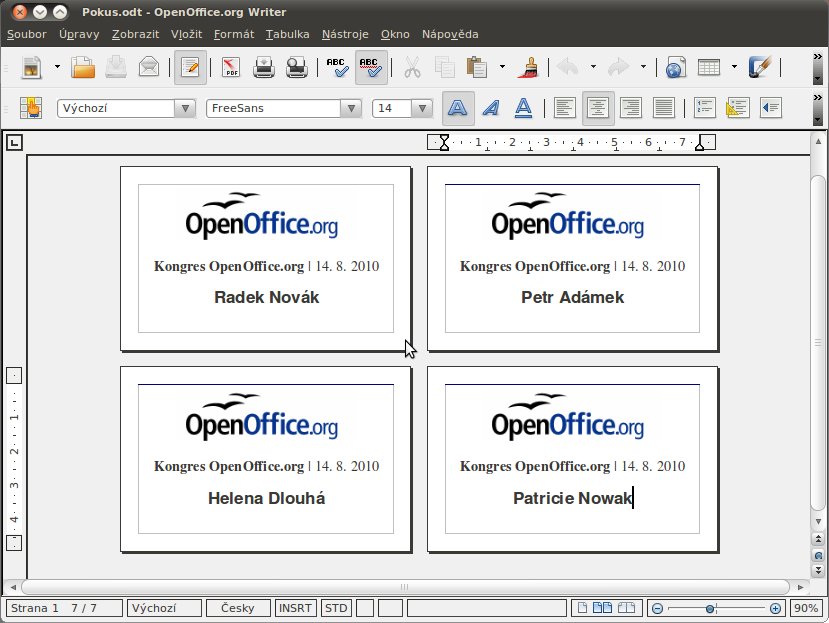
Task: Click the Česky language in status bar
Action: point(238,608)
